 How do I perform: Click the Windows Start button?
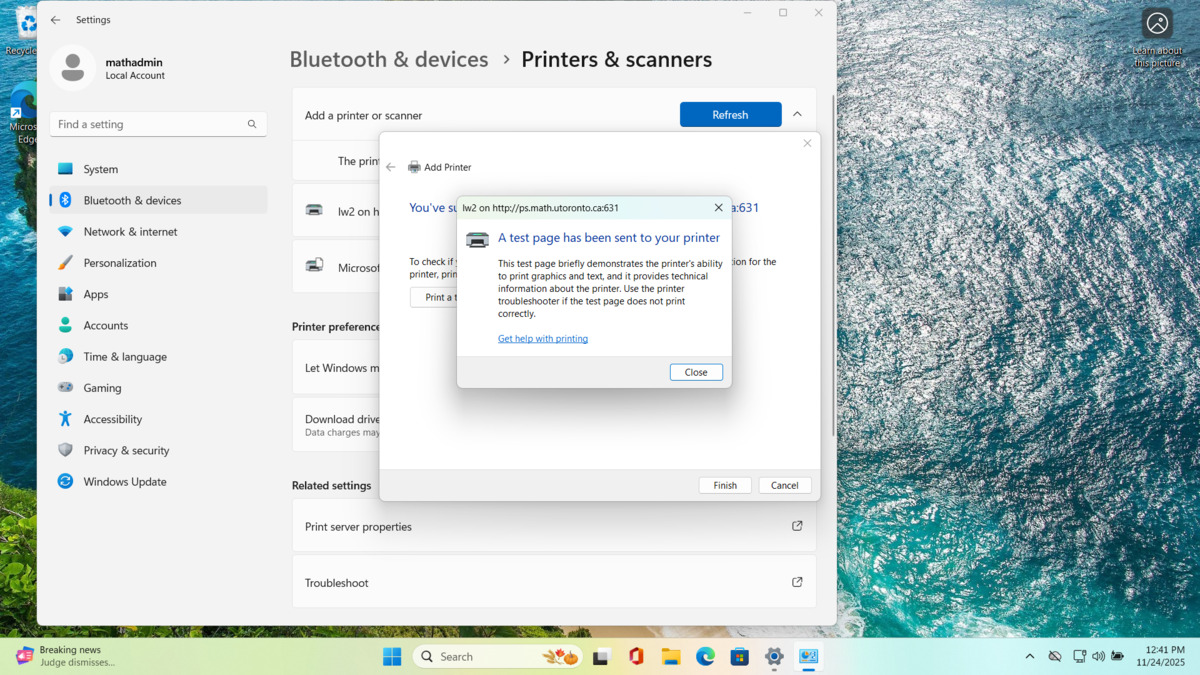(x=392, y=657)
